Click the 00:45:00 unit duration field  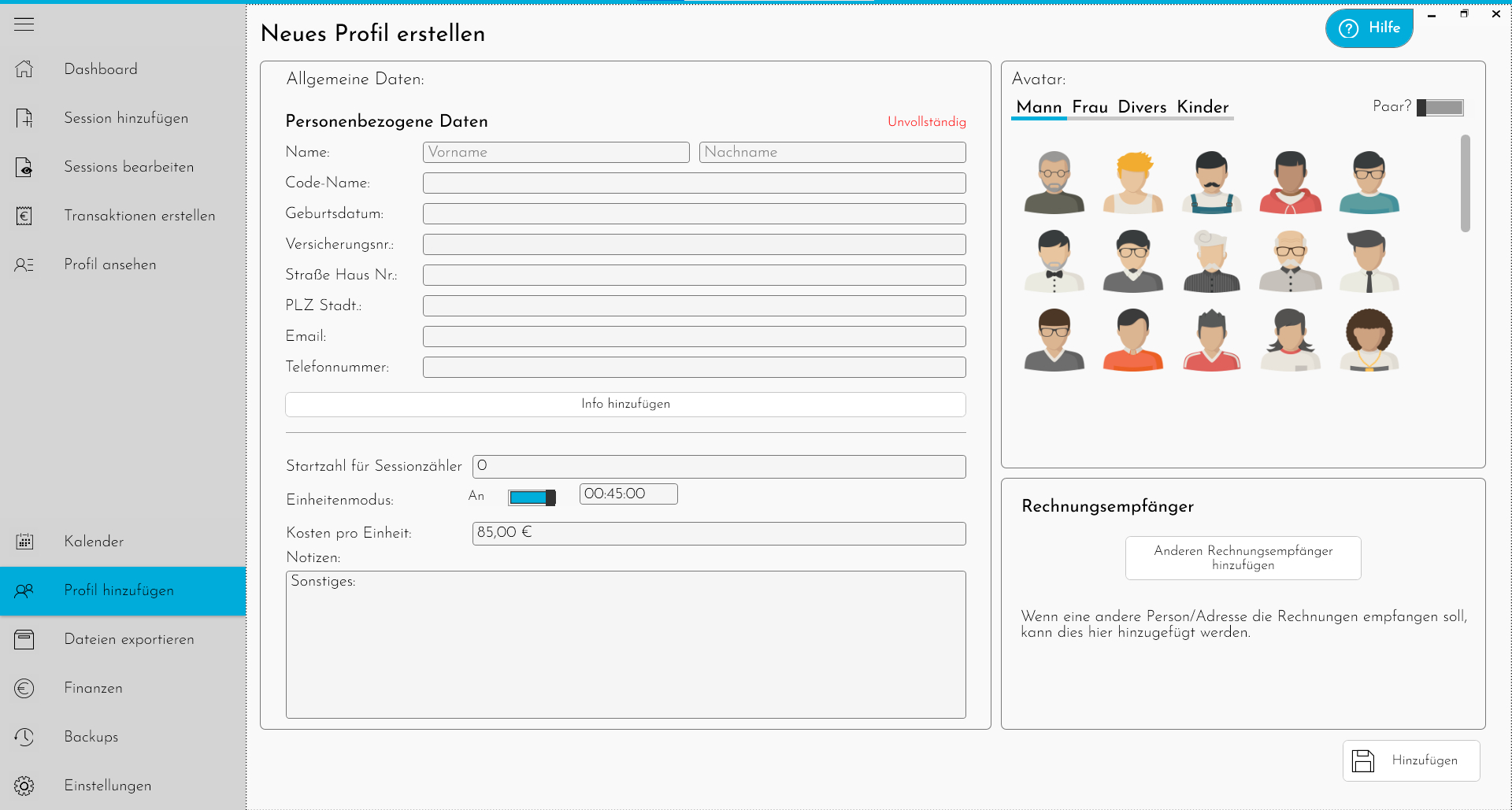(628, 494)
